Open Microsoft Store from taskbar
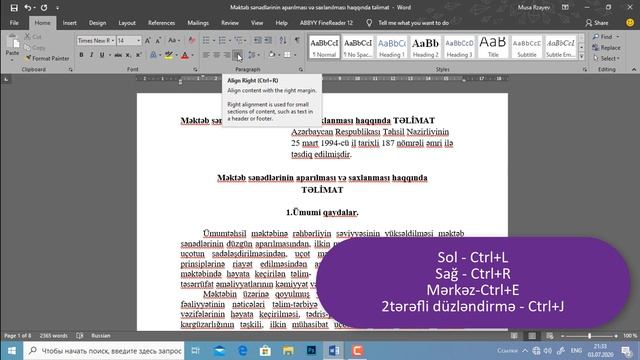640x360 pixels. pyautogui.click(x=265, y=351)
